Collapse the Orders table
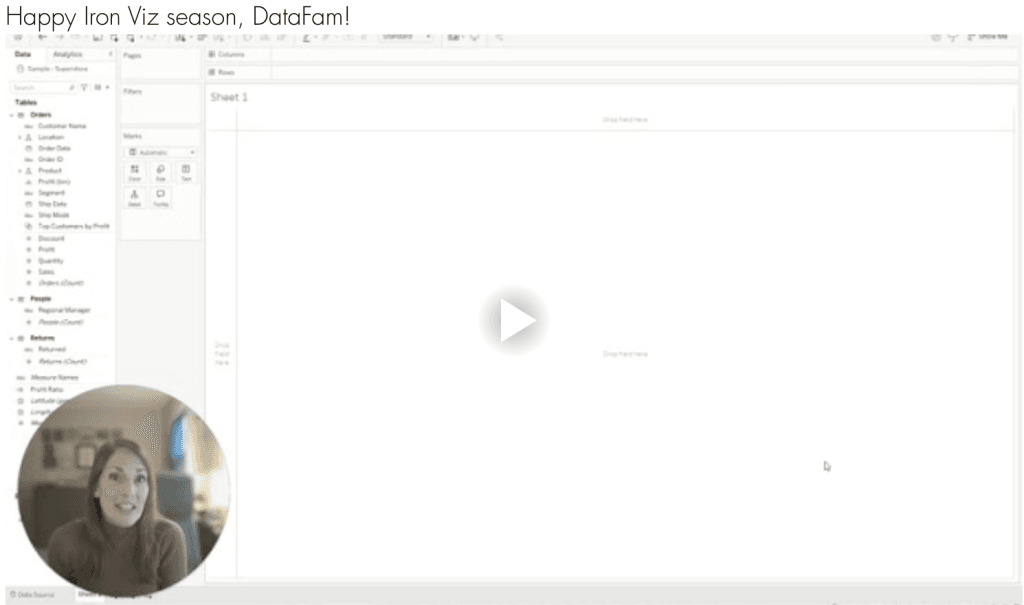The image size is (1024, 605). click(x=11, y=115)
